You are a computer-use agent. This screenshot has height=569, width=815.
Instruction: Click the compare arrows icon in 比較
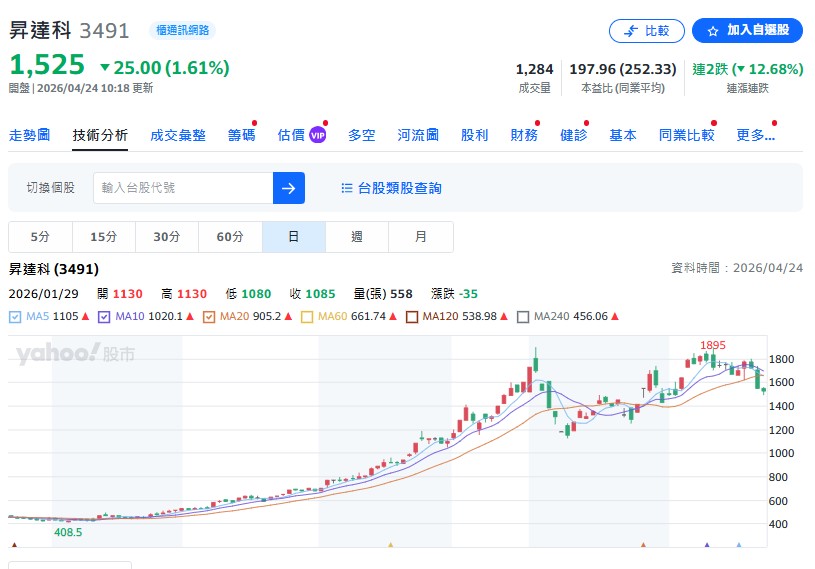(x=631, y=31)
